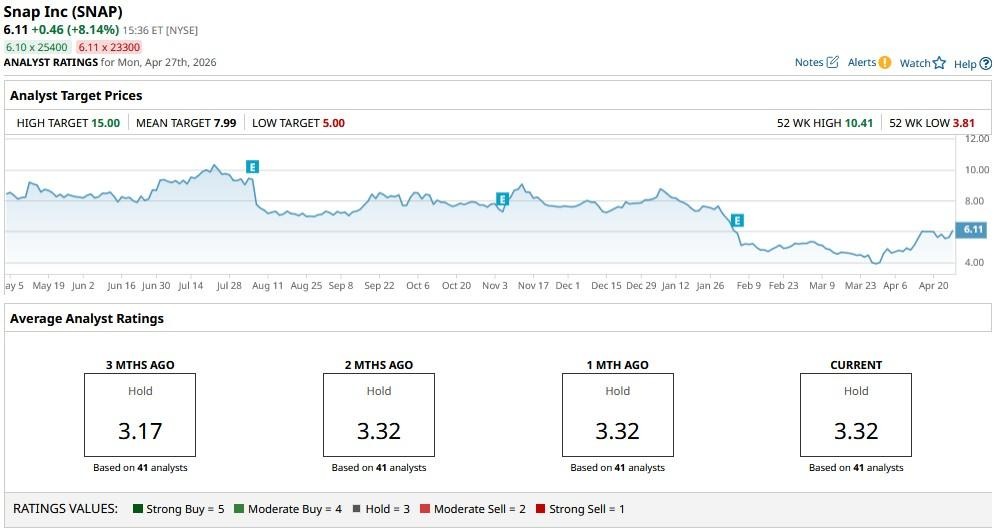Click the bid quote 6.10 x 25400
The width and height of the screenshot is (996, 530).
coord(36,47)
